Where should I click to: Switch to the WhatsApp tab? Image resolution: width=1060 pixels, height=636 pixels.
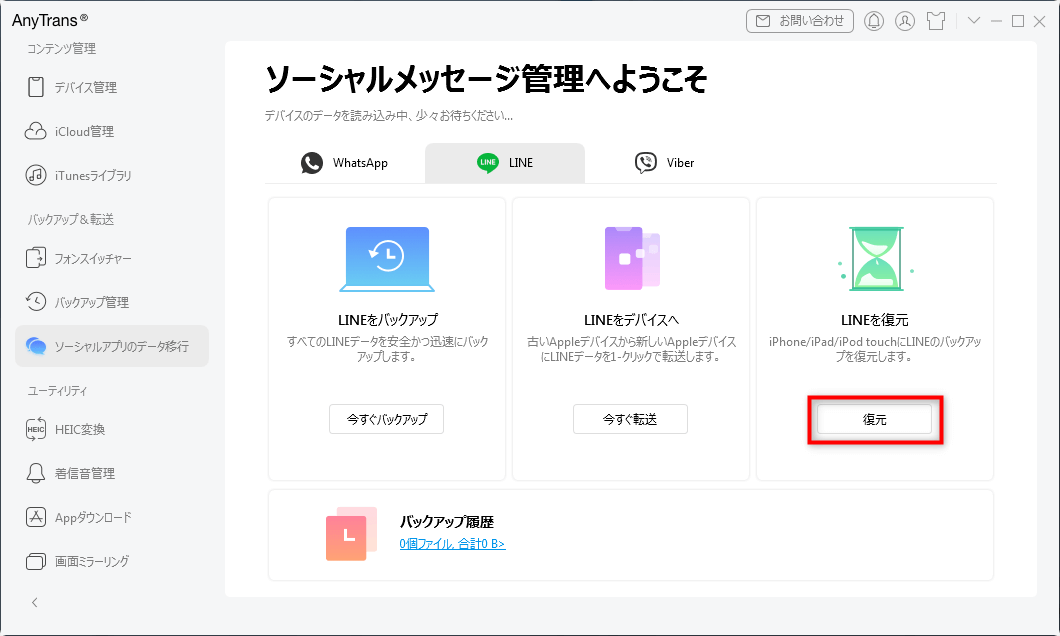pyautogui.click(x=344, y=161)
